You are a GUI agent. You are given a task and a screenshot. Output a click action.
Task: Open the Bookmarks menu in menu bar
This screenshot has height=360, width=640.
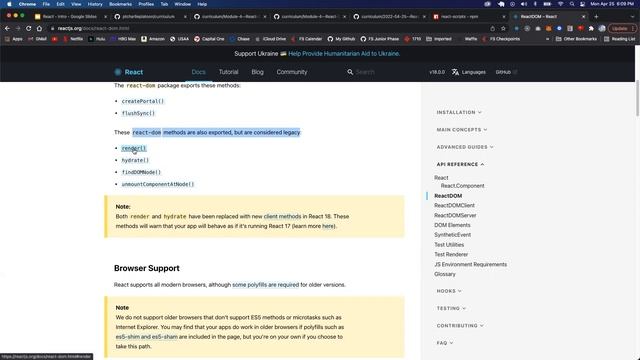pos(120,4)
